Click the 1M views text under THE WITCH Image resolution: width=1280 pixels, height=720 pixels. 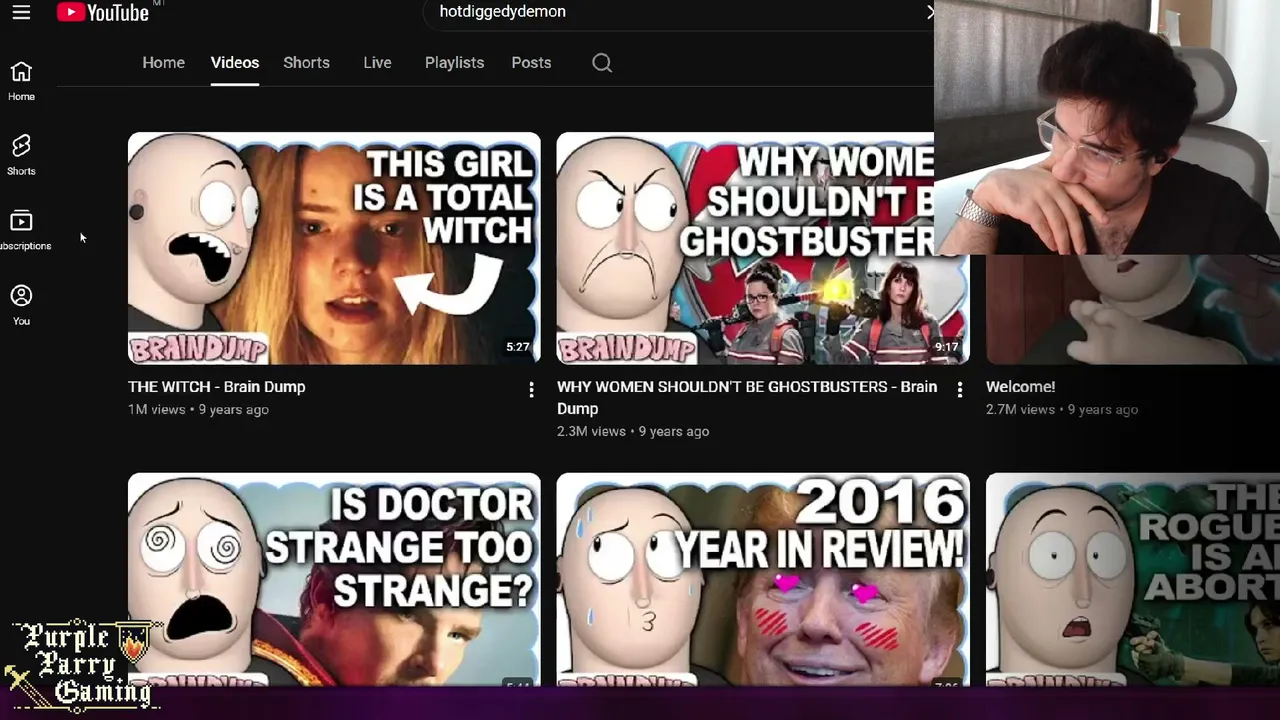point(156,409)
